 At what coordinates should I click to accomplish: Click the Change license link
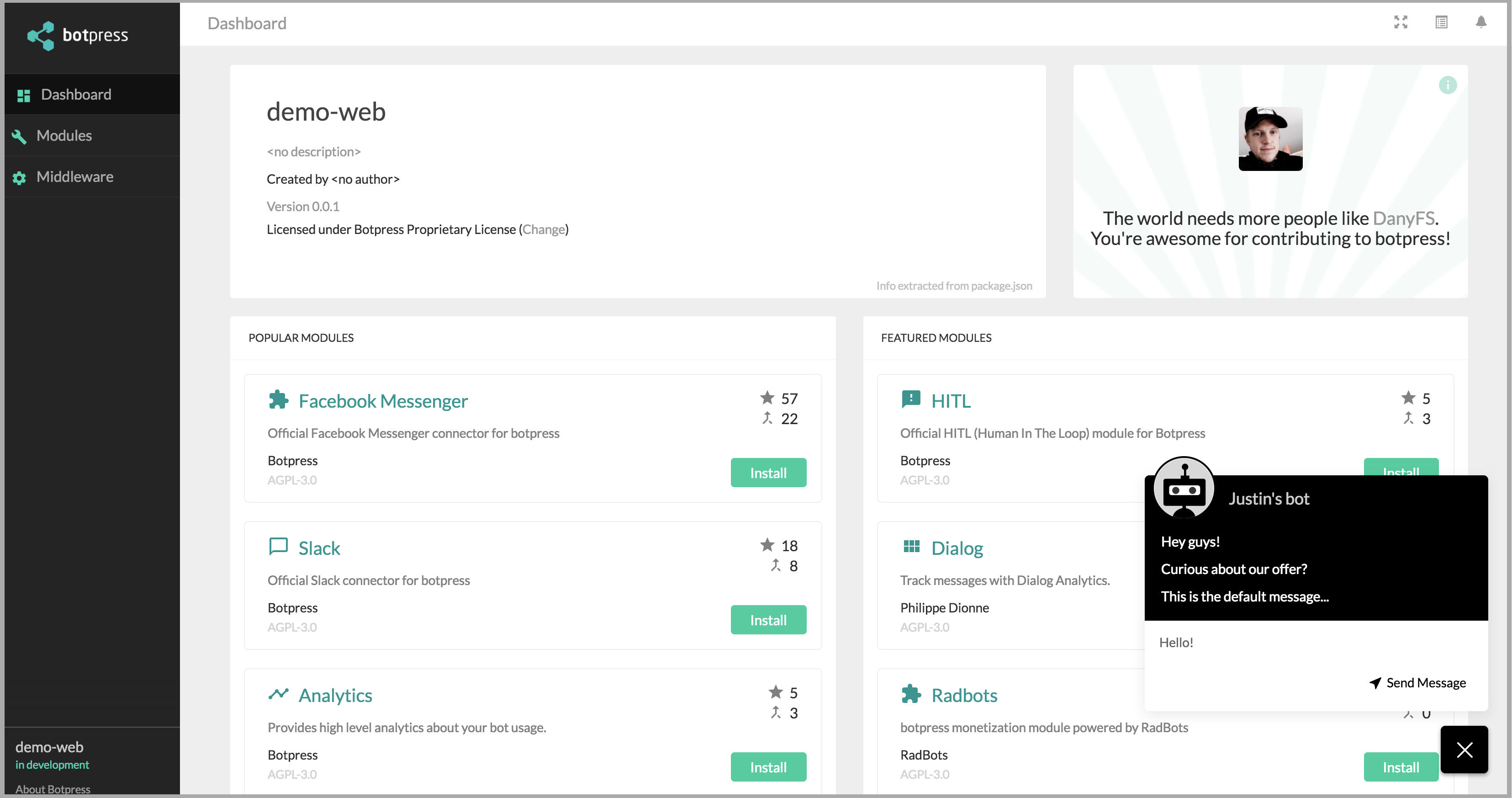[544, 229]
